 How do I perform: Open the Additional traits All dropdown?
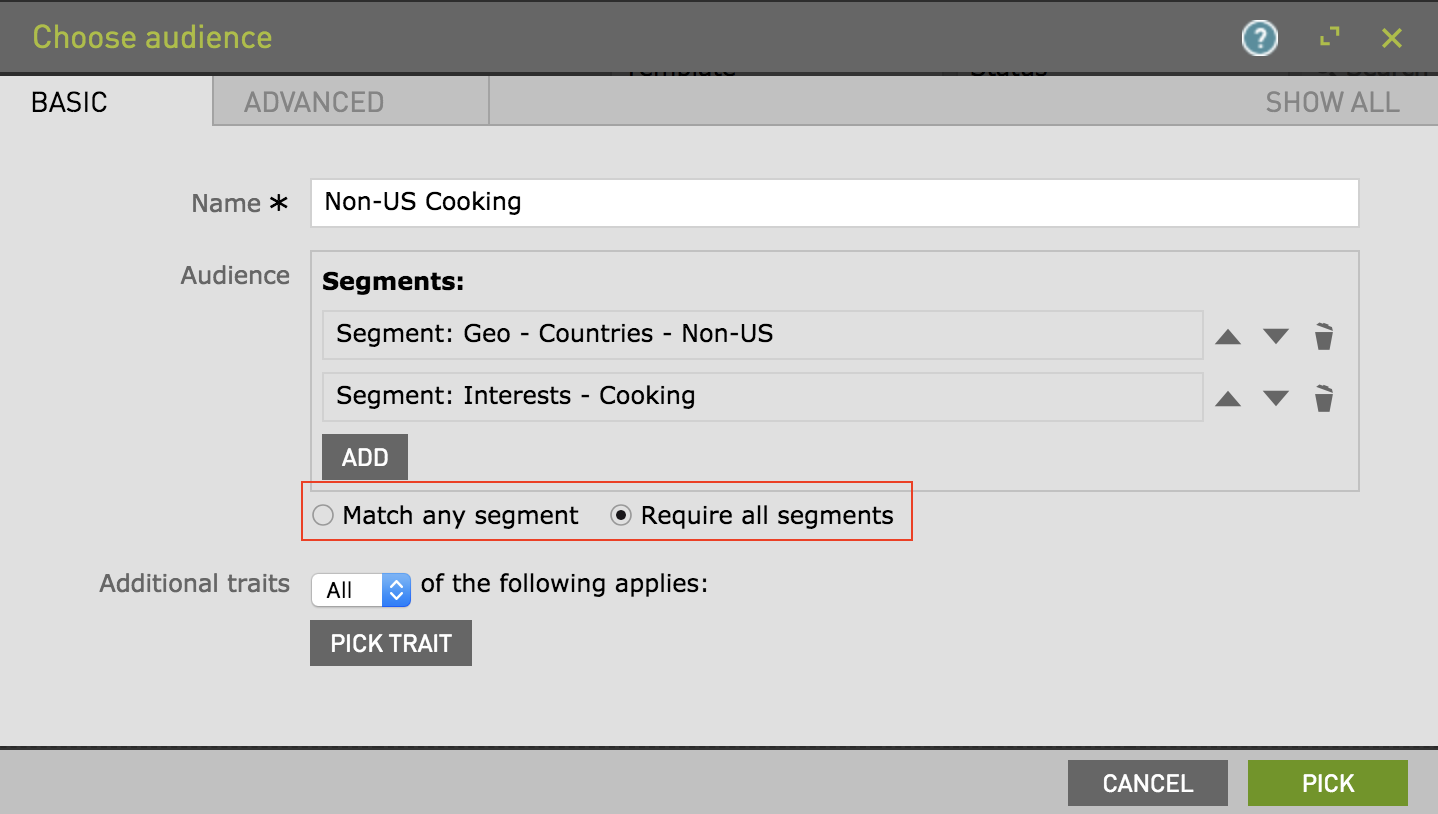pyautogui.click(x=361, y=590)
